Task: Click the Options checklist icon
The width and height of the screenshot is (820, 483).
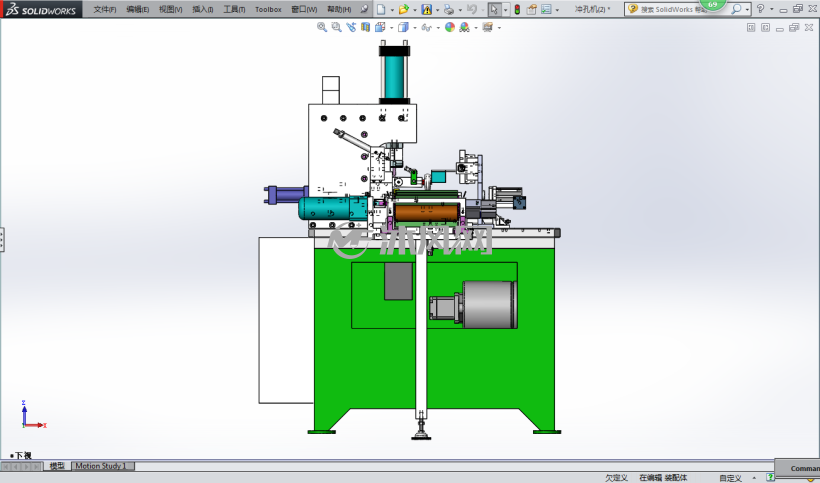Action: 546,9
